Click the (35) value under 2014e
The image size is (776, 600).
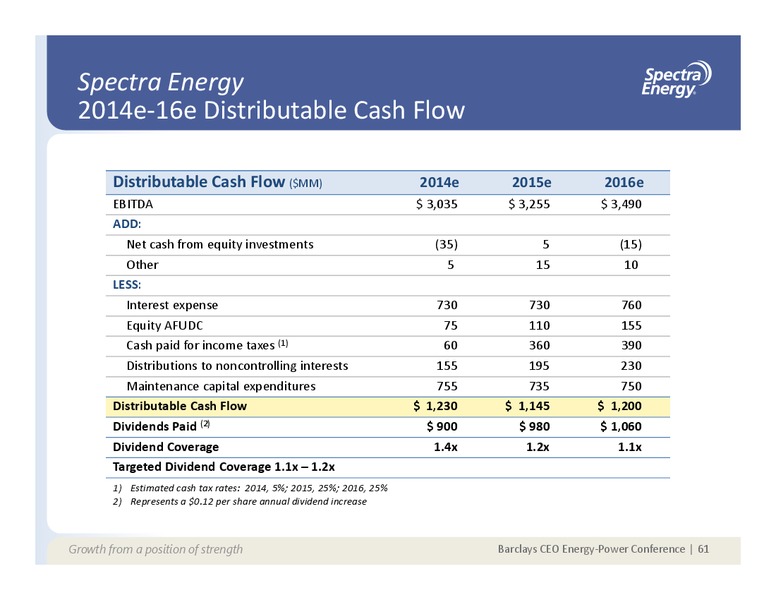pyautogui.click(x=446, y=245)
